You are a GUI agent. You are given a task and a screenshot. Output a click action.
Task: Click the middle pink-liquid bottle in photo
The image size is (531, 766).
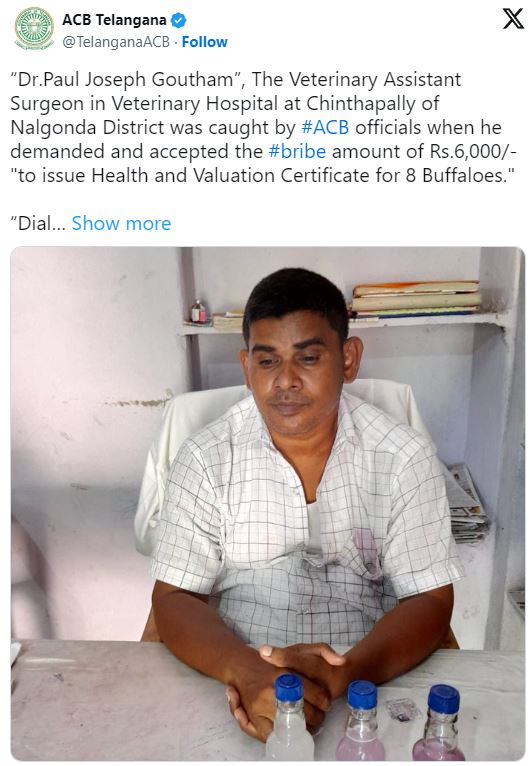361,721
